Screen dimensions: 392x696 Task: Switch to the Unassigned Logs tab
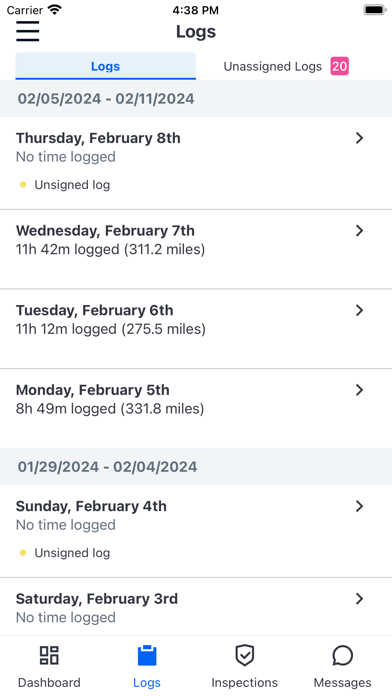pyautogui.click(x=286, y=66)
